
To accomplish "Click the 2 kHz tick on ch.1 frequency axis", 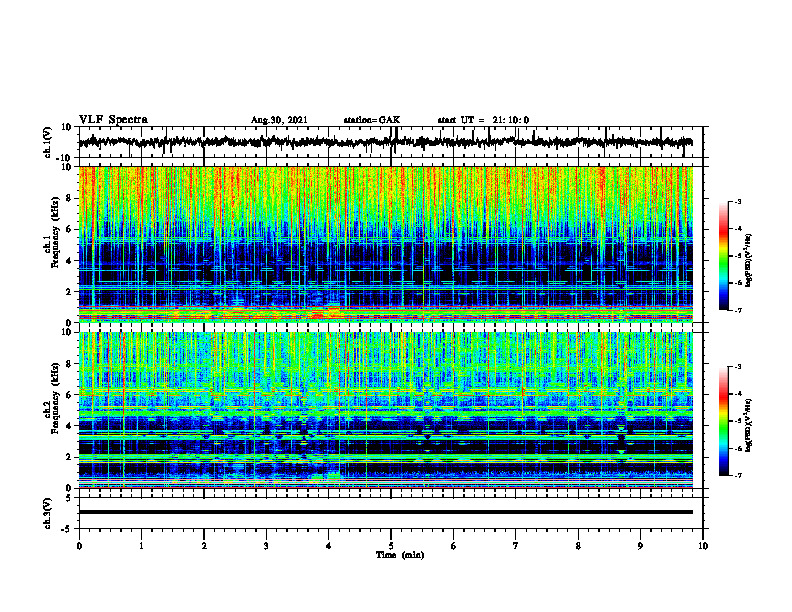I will pos(70,292).
